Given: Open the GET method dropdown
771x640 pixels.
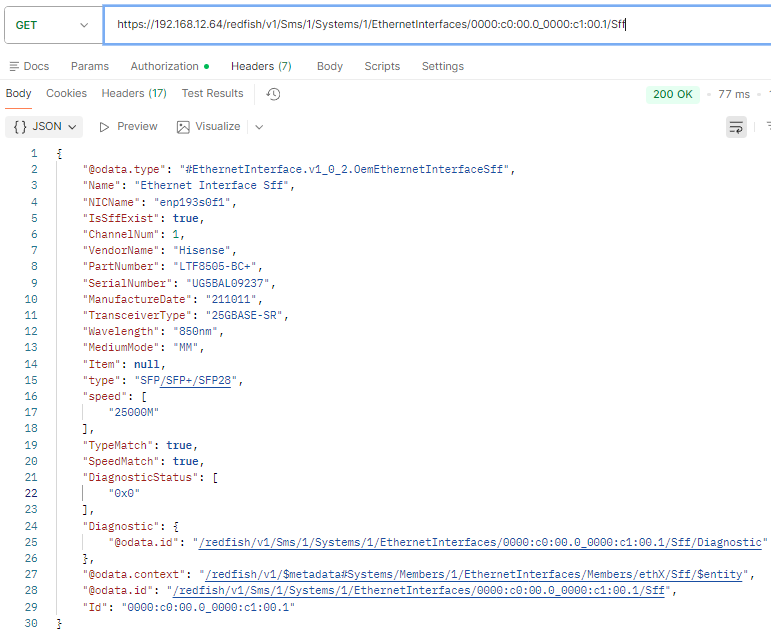Looking at the screenshot, I should [52, 25].
